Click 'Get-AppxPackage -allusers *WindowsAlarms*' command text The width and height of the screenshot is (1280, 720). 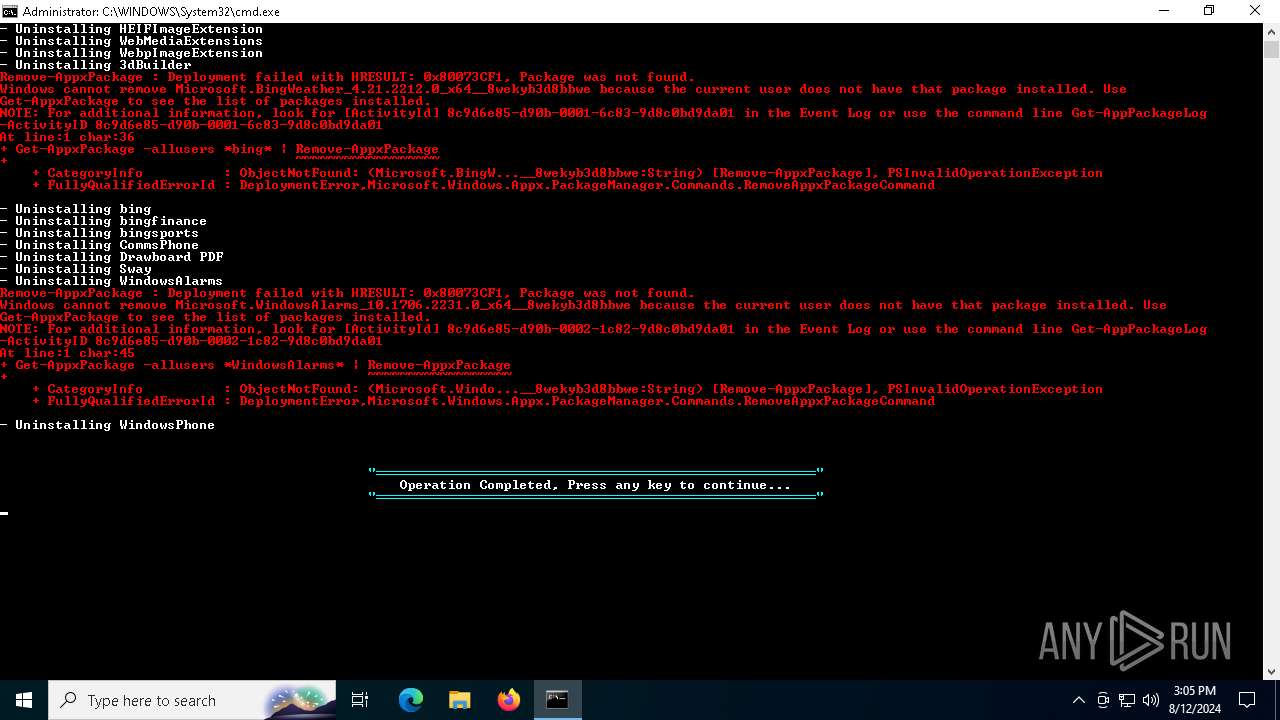pyautogui.click(x=179, y=365)
